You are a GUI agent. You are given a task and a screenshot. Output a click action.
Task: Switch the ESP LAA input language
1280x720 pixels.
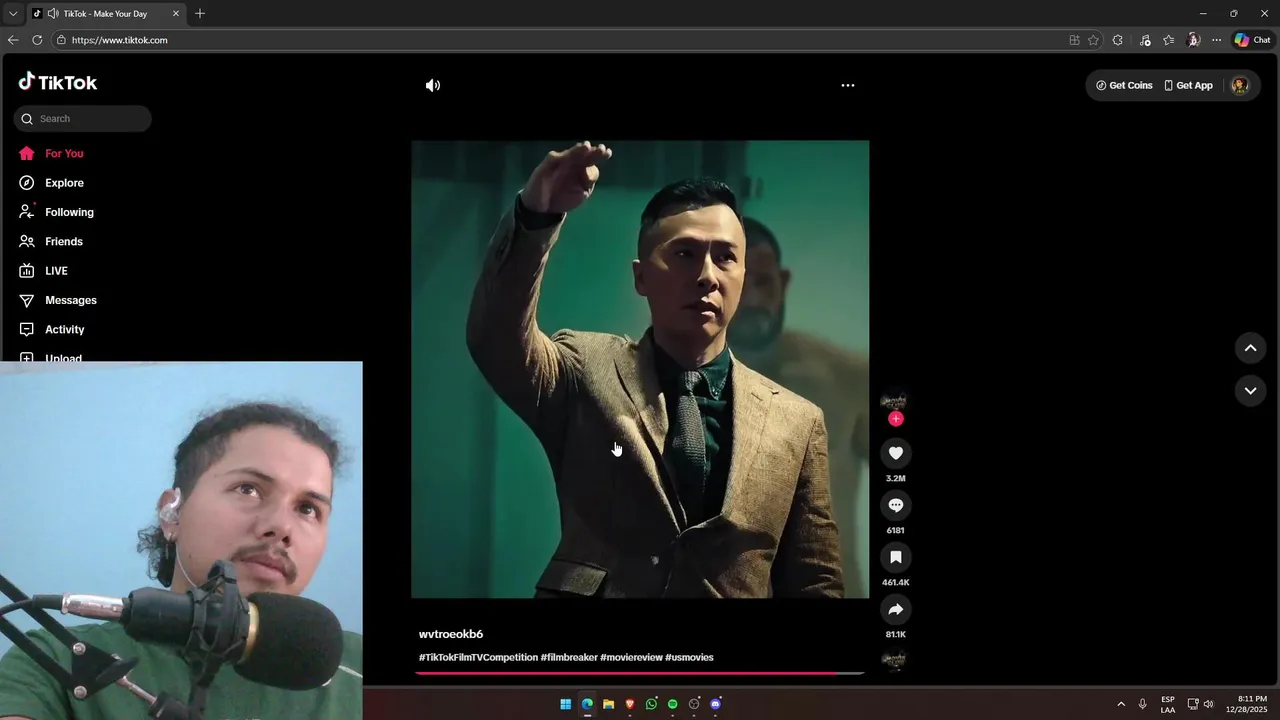coord(1168,704)
